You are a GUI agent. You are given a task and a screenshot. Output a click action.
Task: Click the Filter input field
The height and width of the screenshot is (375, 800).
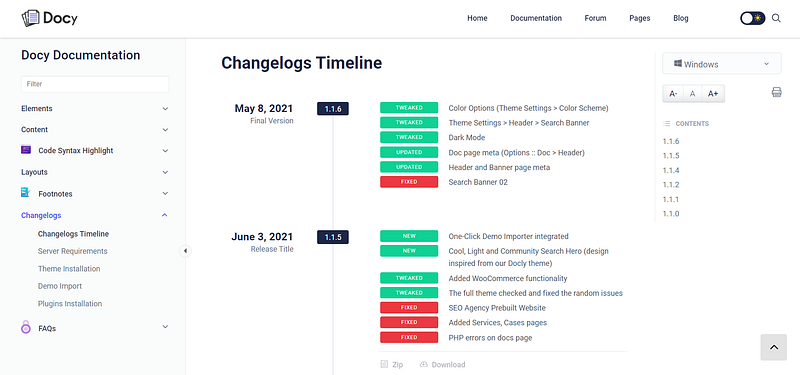[95, 84]
